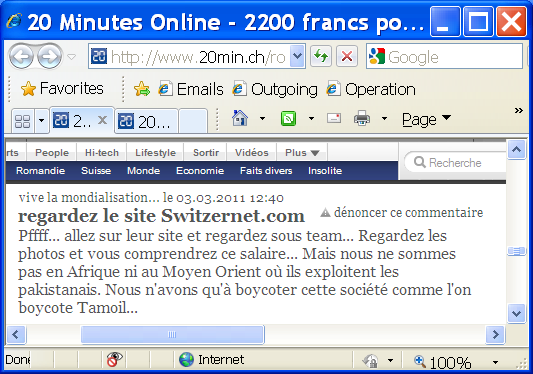Close the active tab with its X
The width and height of the screenshot is (533, 374).
pos(102,120)
